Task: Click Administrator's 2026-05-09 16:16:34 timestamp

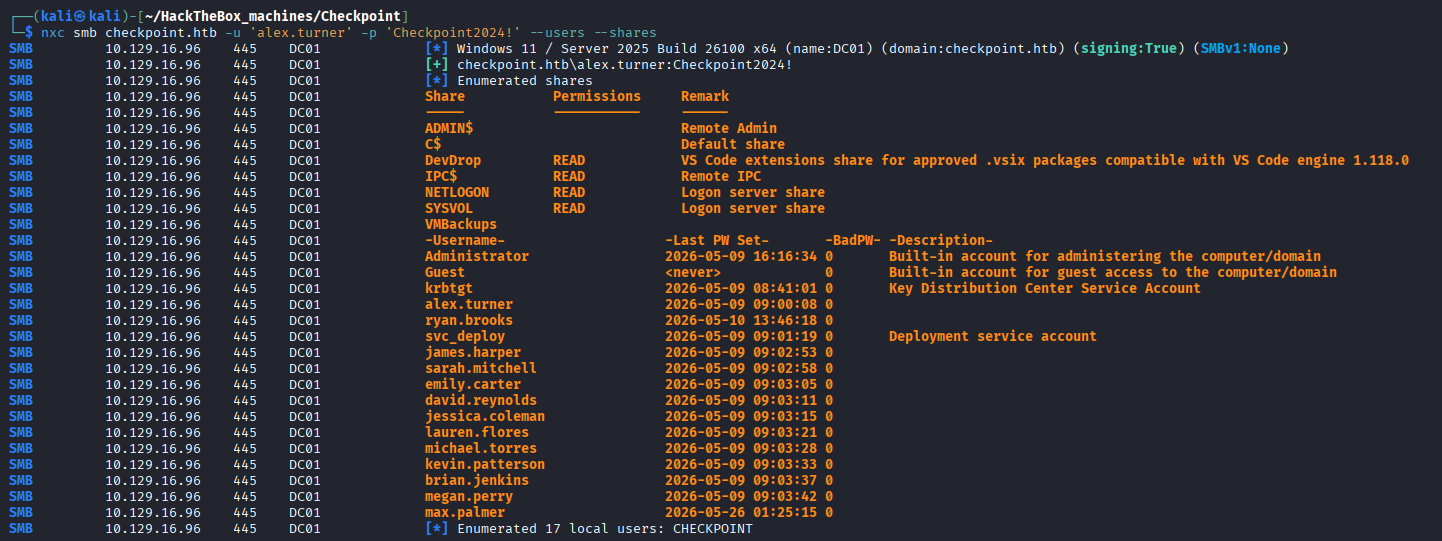Action: tap(741, 256)
